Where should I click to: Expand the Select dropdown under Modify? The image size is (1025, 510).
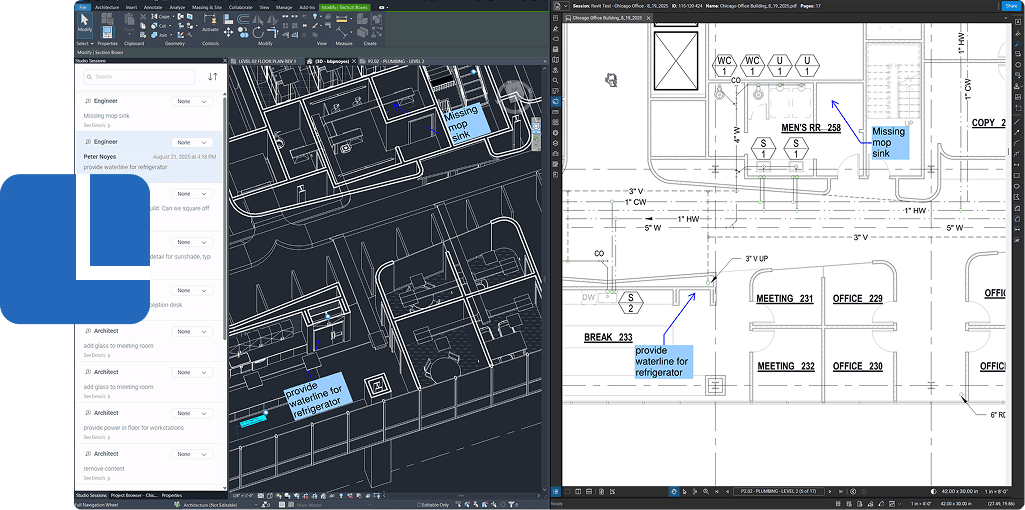point(84,43)
